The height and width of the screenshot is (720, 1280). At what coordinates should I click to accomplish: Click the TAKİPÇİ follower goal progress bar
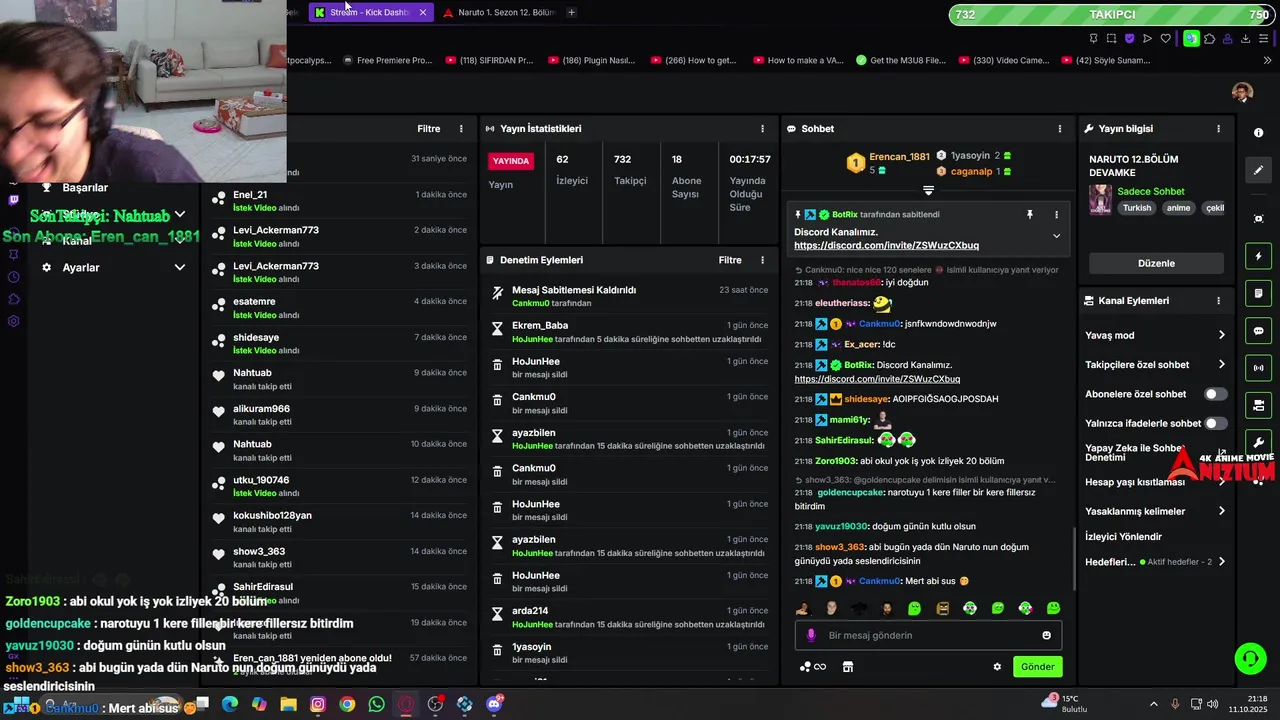coord(1111,15)
